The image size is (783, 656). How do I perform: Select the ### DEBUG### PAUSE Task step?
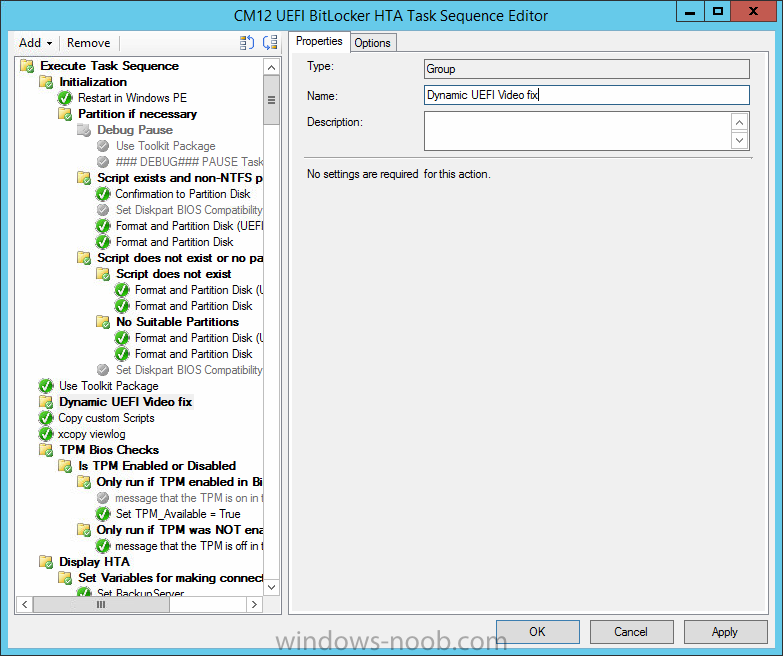coord(189,162)
